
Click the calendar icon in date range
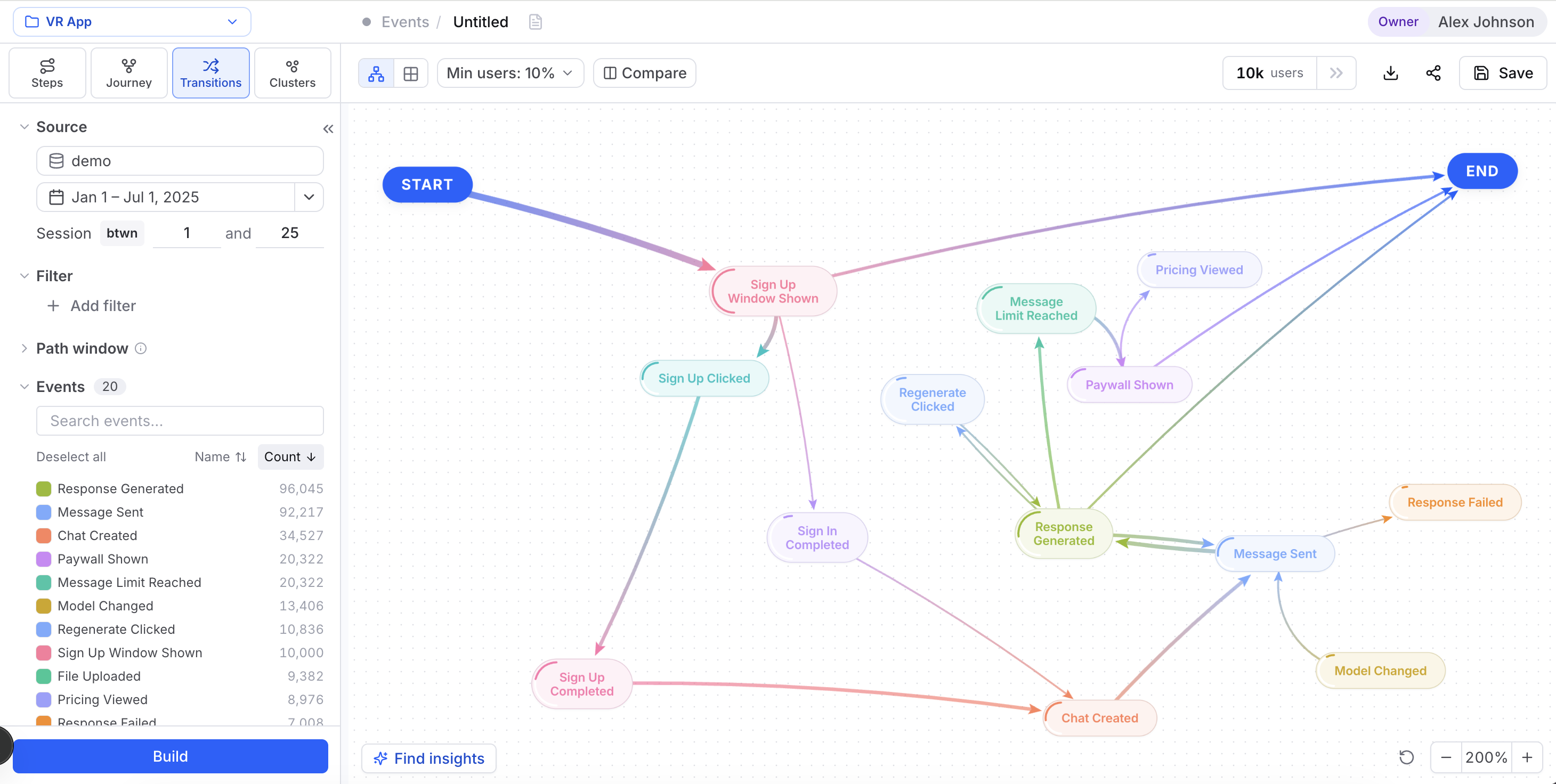[x=56, y=198]
